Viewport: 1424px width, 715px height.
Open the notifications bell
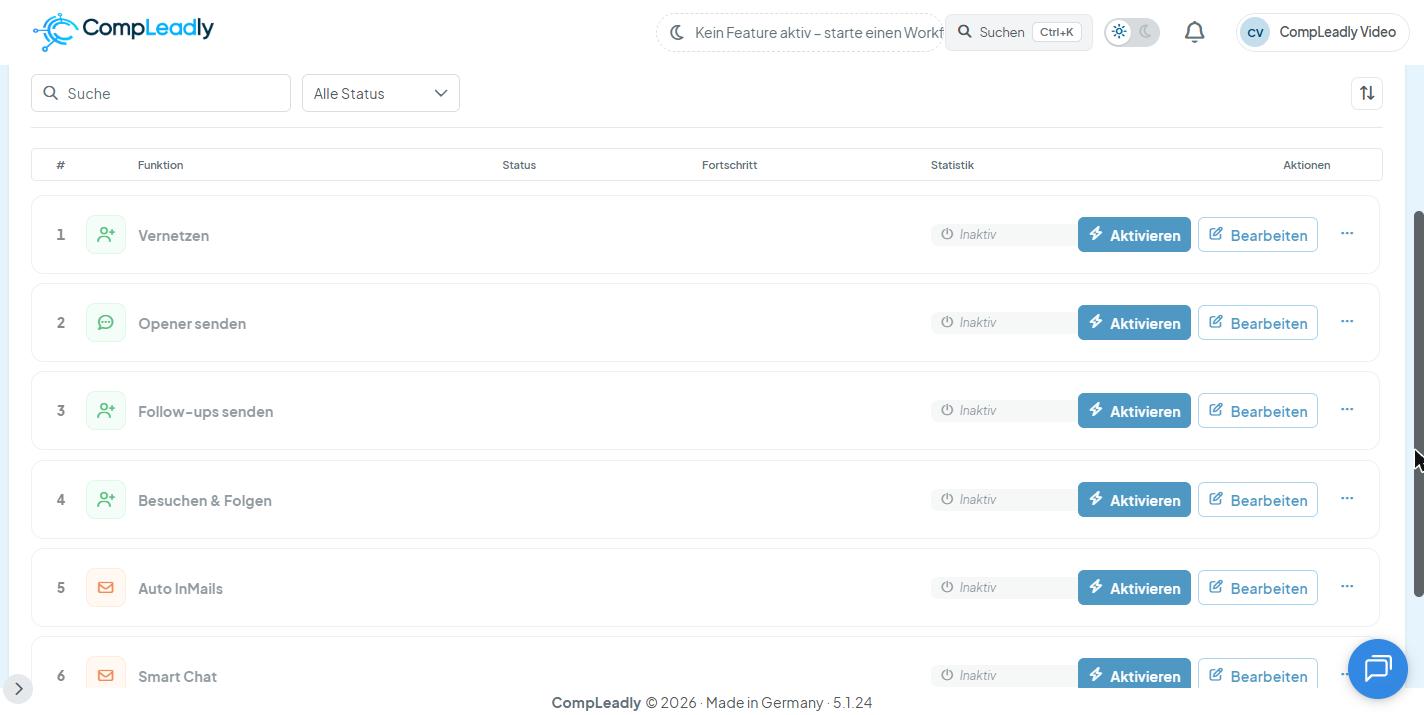pyautogui.click(x=1194, y=32)
